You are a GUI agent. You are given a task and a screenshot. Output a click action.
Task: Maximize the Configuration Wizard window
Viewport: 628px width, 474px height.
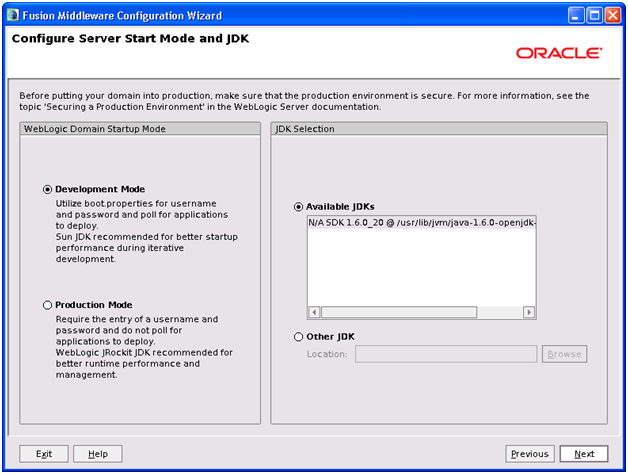point(595,16)
